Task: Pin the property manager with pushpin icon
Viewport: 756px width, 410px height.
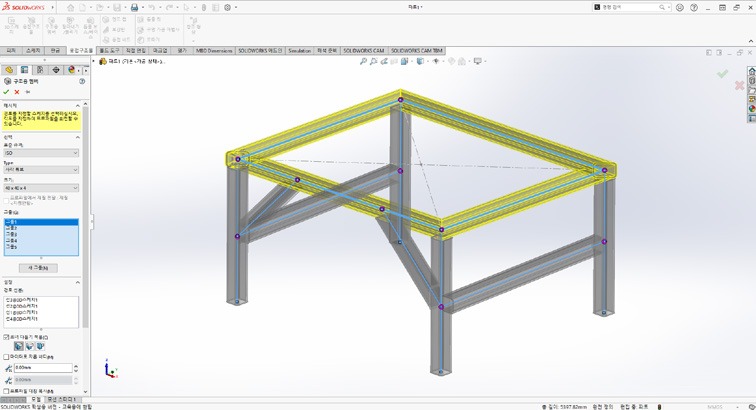Action: click(28, 91)
